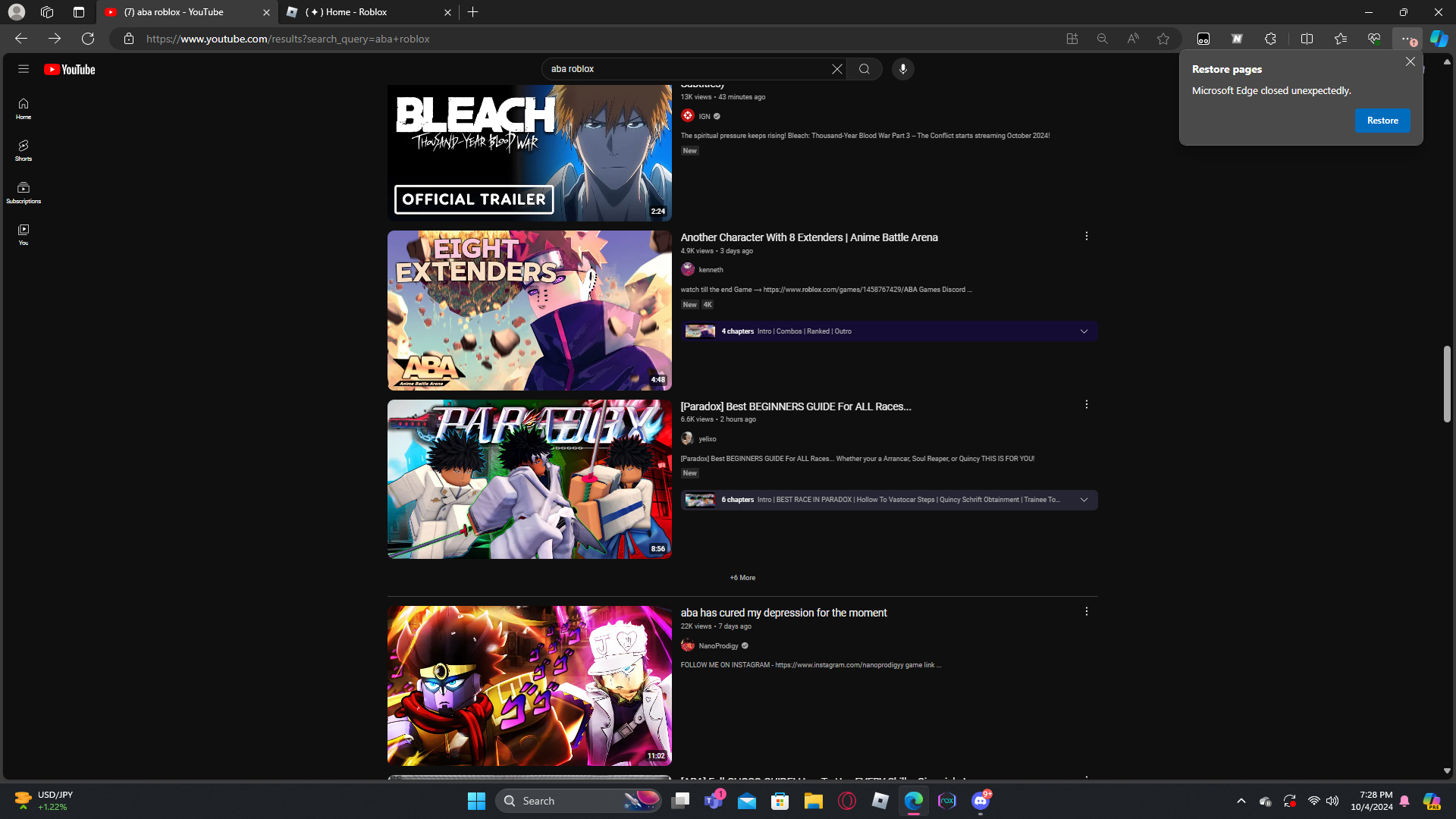
Task: Open the Windows Start menu
Action: [476, 801]
